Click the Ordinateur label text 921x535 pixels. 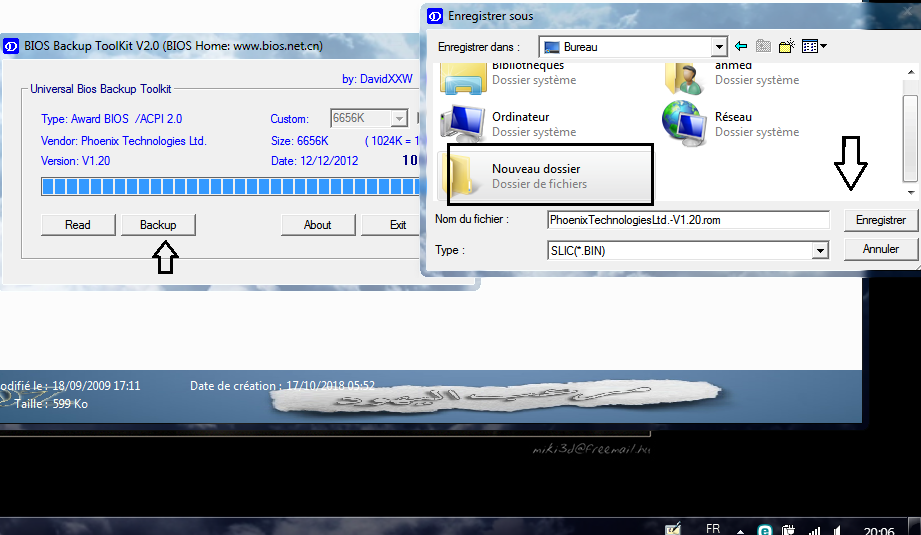point(520,117)
